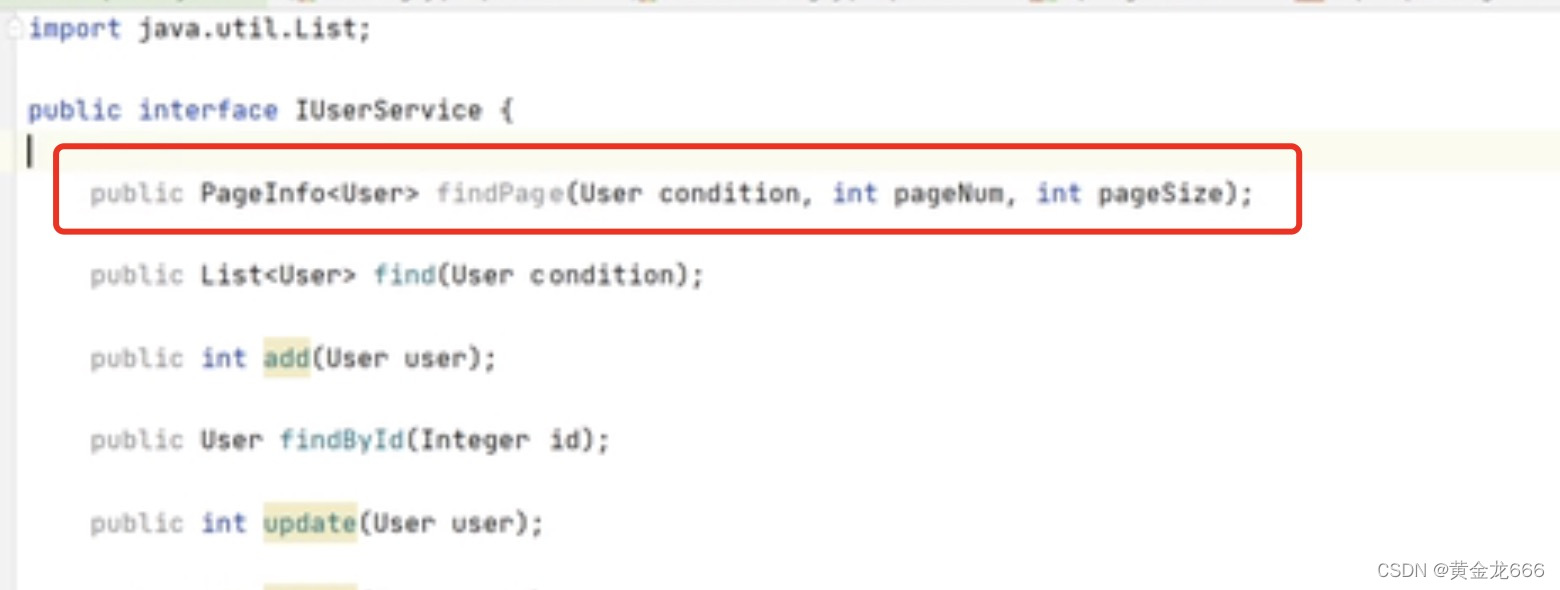The image size is (1560, 590).
Task: Click the find(User condition) method name
Action: 404,275
